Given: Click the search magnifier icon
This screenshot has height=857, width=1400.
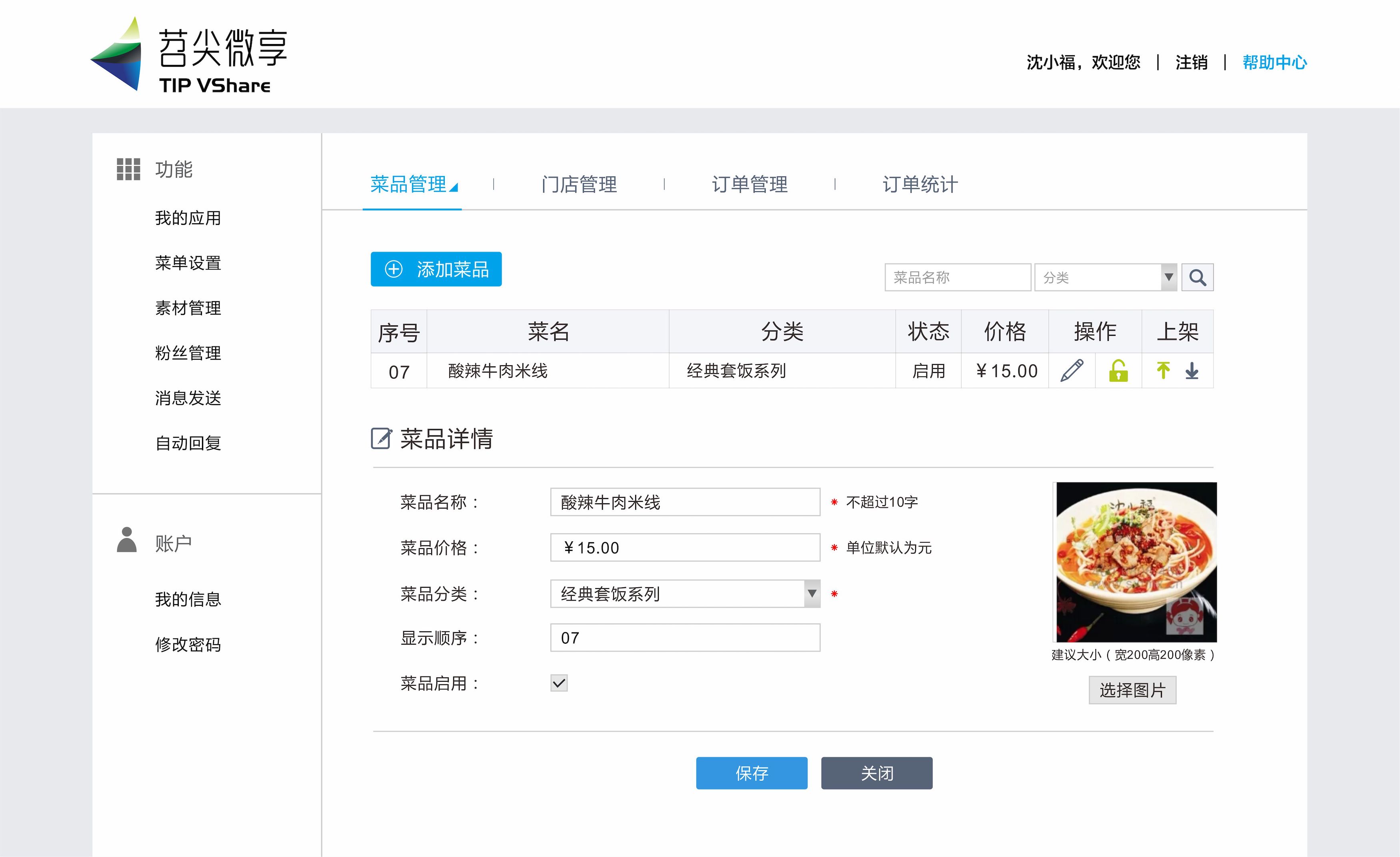Looking at the screenshot, I should 1197,277.
